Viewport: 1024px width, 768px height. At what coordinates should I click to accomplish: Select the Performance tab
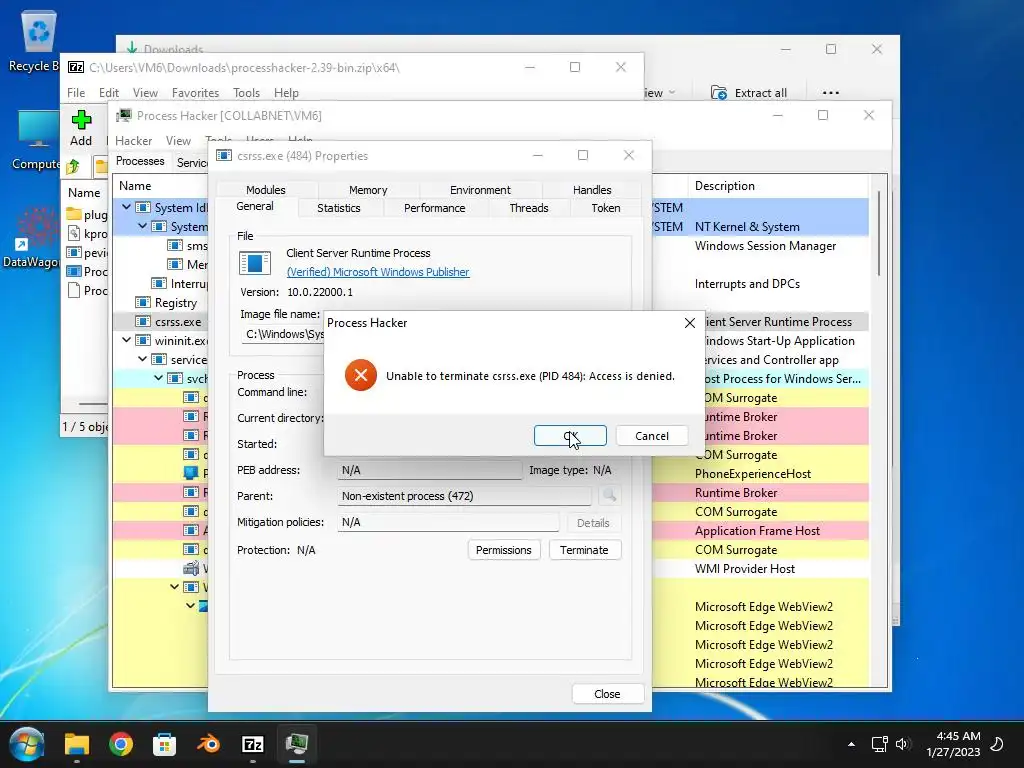coord(434,208)
